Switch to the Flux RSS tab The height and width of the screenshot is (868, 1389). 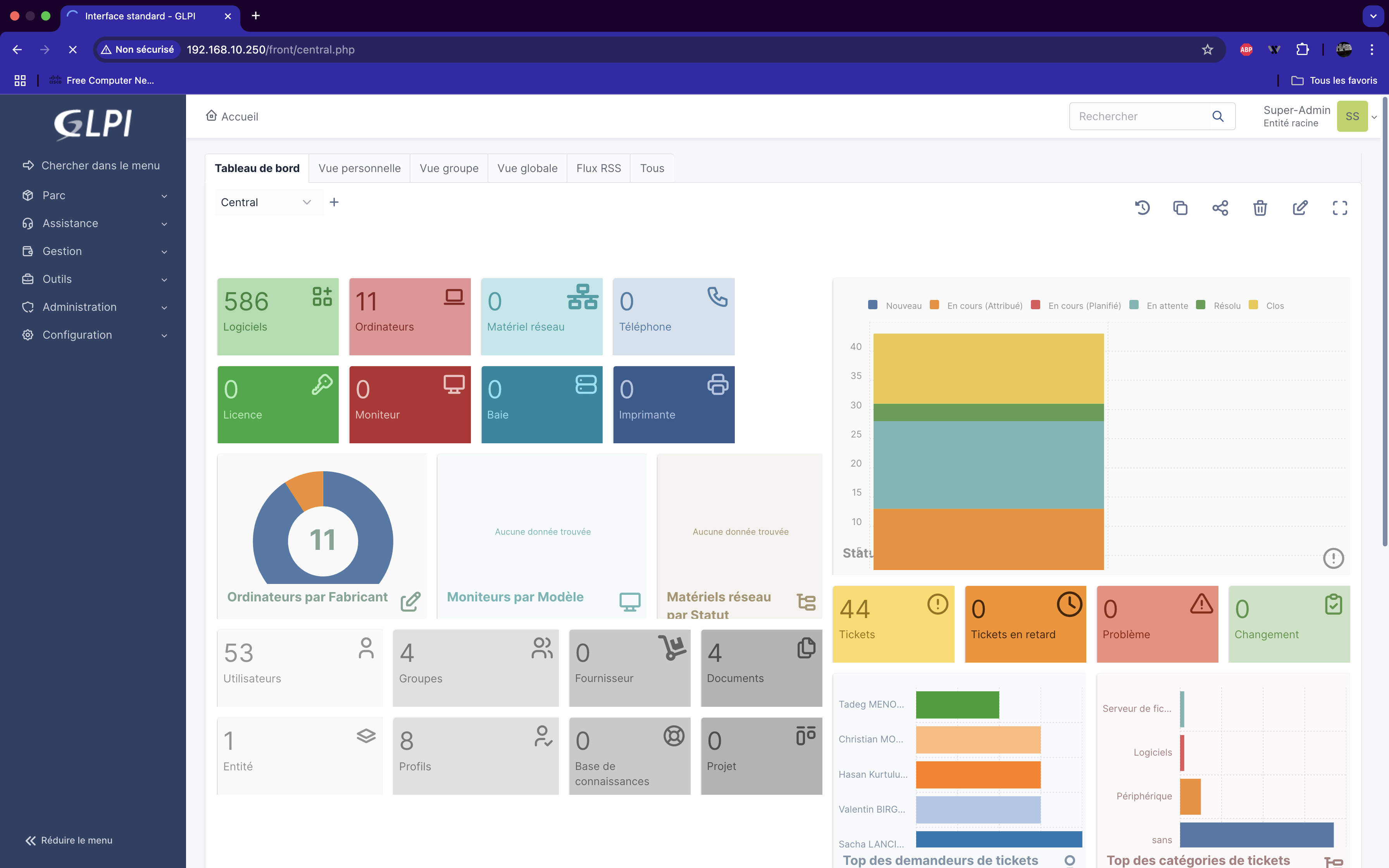pyautogui.click(x=598, y=168)
